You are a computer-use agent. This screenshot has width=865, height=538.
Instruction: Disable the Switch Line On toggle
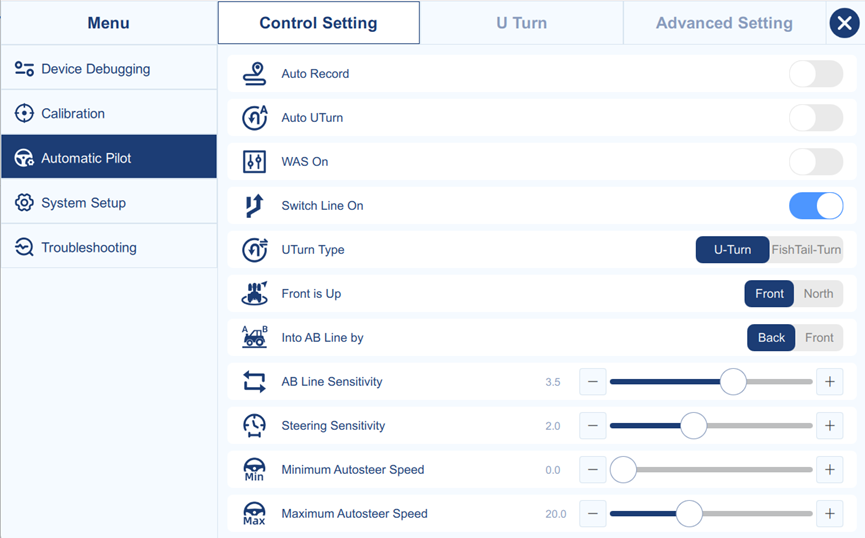816,206
